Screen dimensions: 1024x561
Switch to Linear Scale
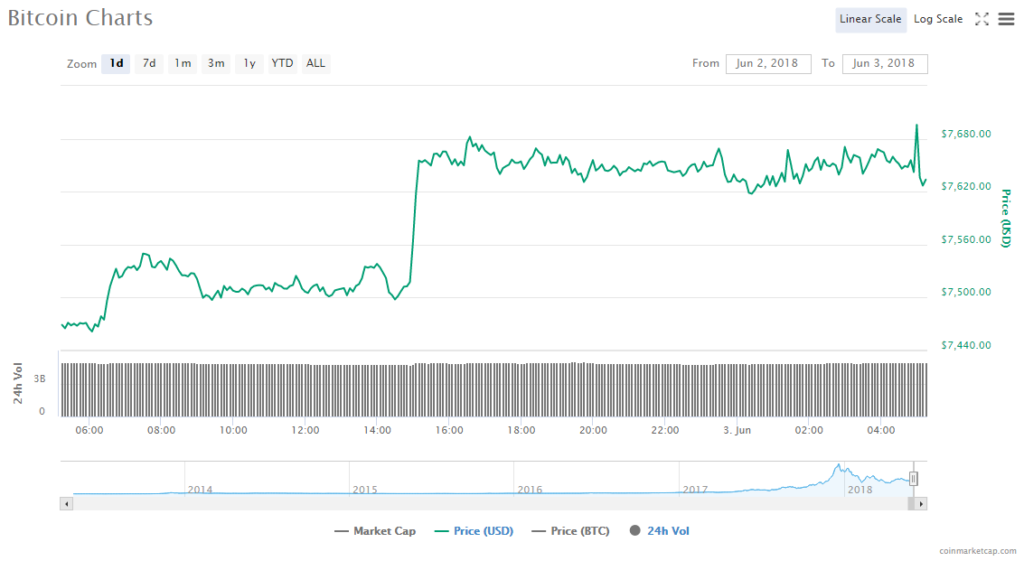click(870, 19)
